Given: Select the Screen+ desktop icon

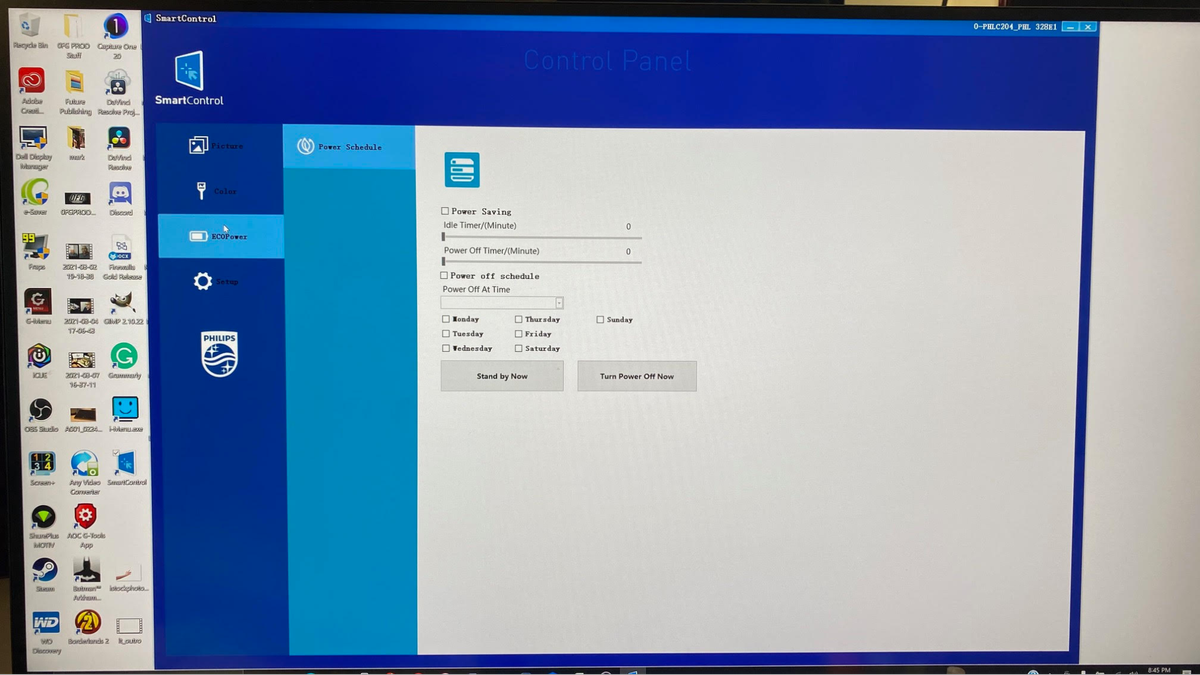Looking at the screenshot, I should 42,469.
